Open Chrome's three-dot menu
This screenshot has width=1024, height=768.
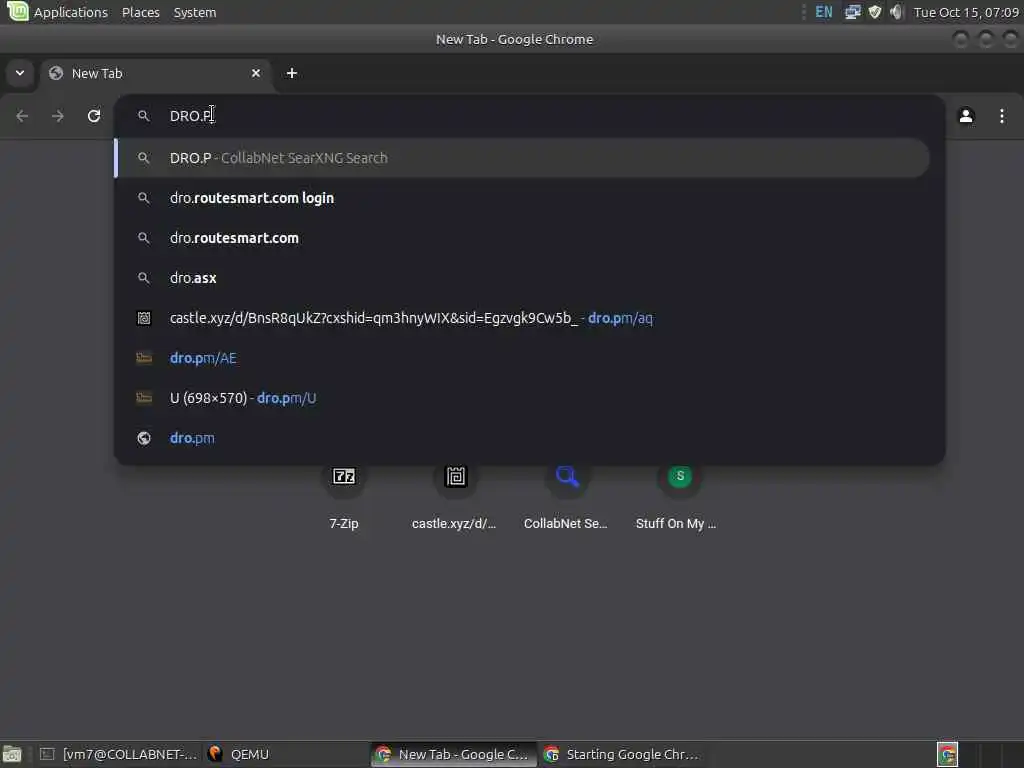(x=1002, y=116)
